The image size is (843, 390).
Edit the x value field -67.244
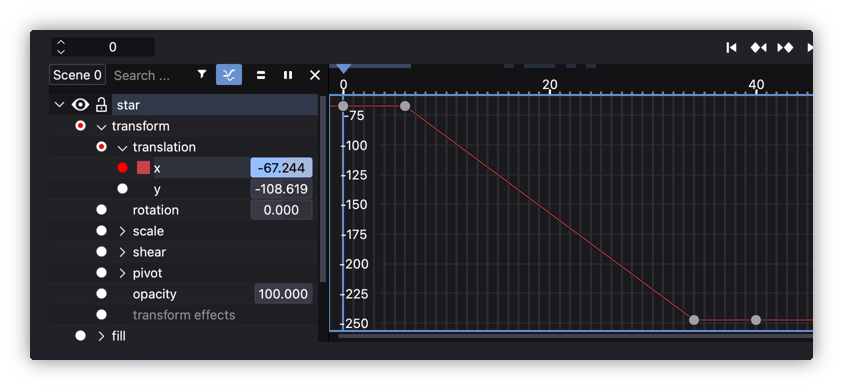click(x=281, y=168)
